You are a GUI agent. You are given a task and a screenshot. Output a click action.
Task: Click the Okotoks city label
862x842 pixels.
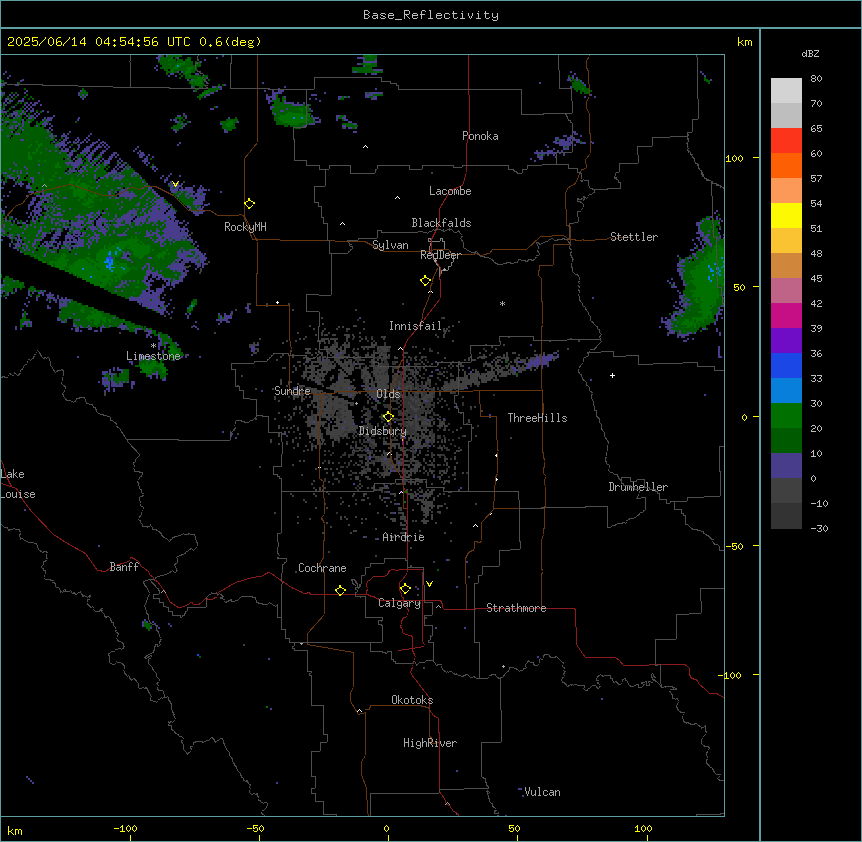point(412,700)
